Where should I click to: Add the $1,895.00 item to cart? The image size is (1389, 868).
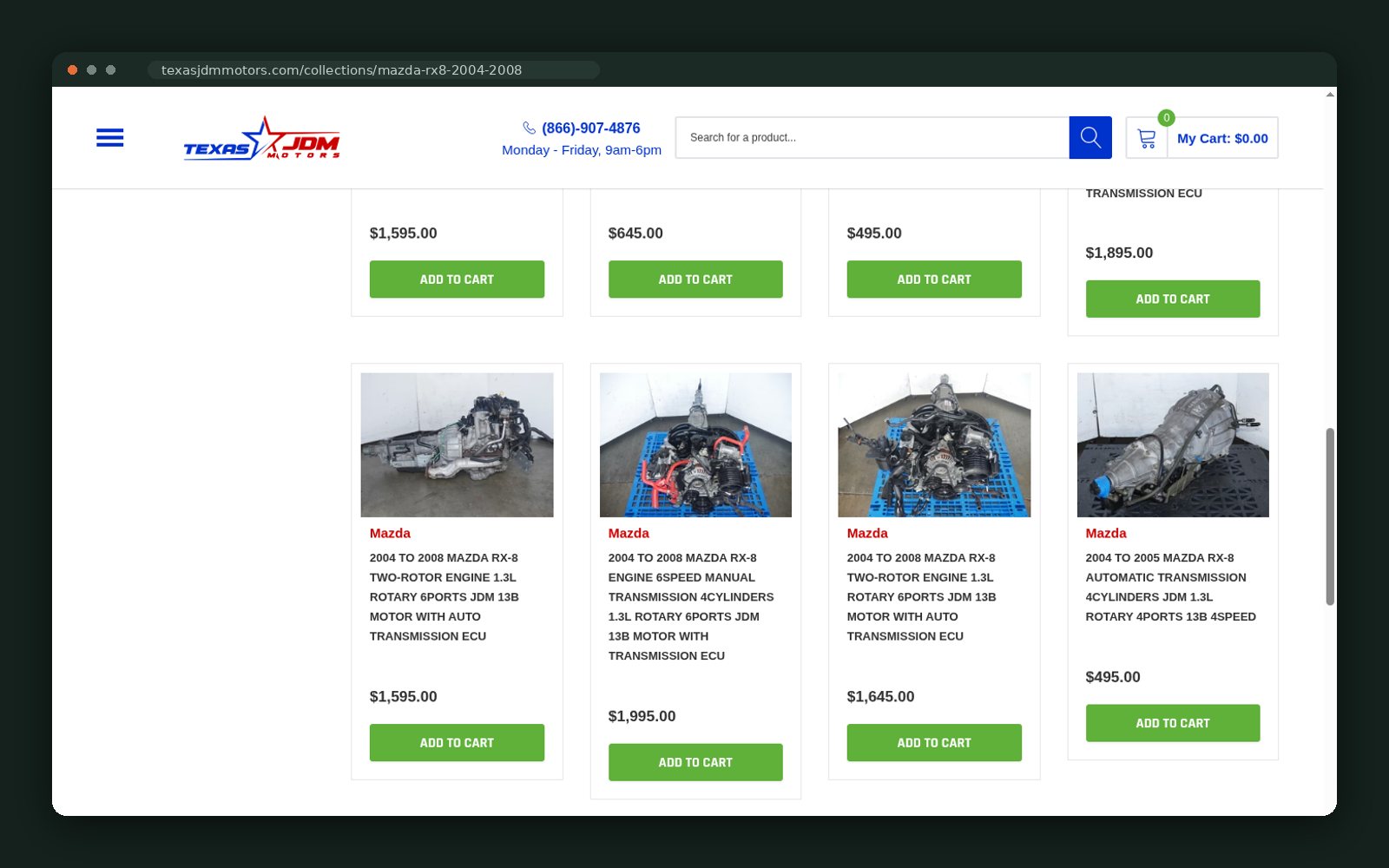pyautogui.click(x=1173, y=299)
